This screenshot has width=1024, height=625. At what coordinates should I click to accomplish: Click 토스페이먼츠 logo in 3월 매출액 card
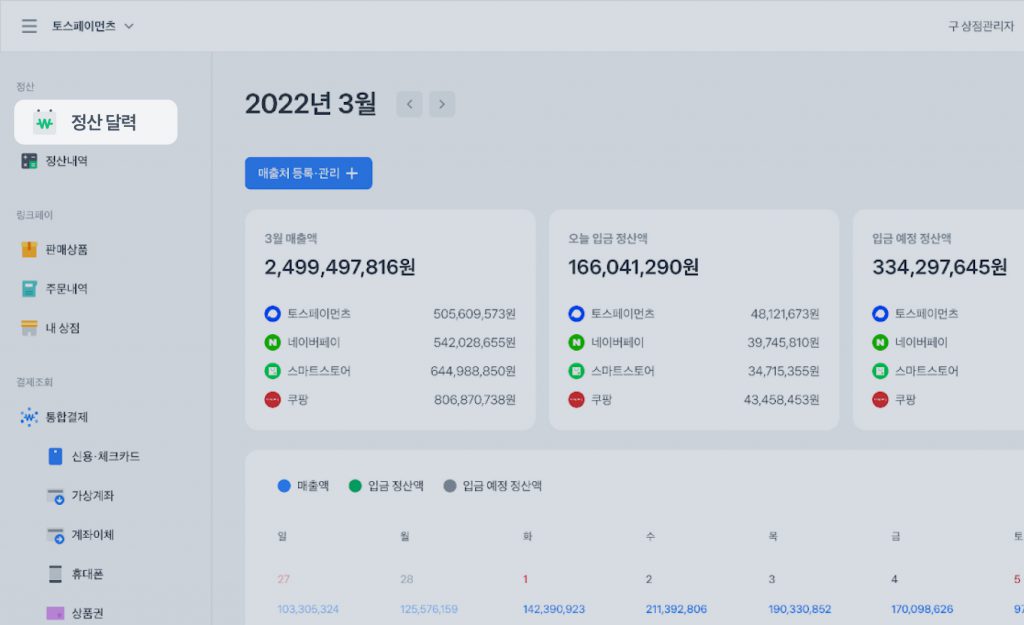coord(272,313)
